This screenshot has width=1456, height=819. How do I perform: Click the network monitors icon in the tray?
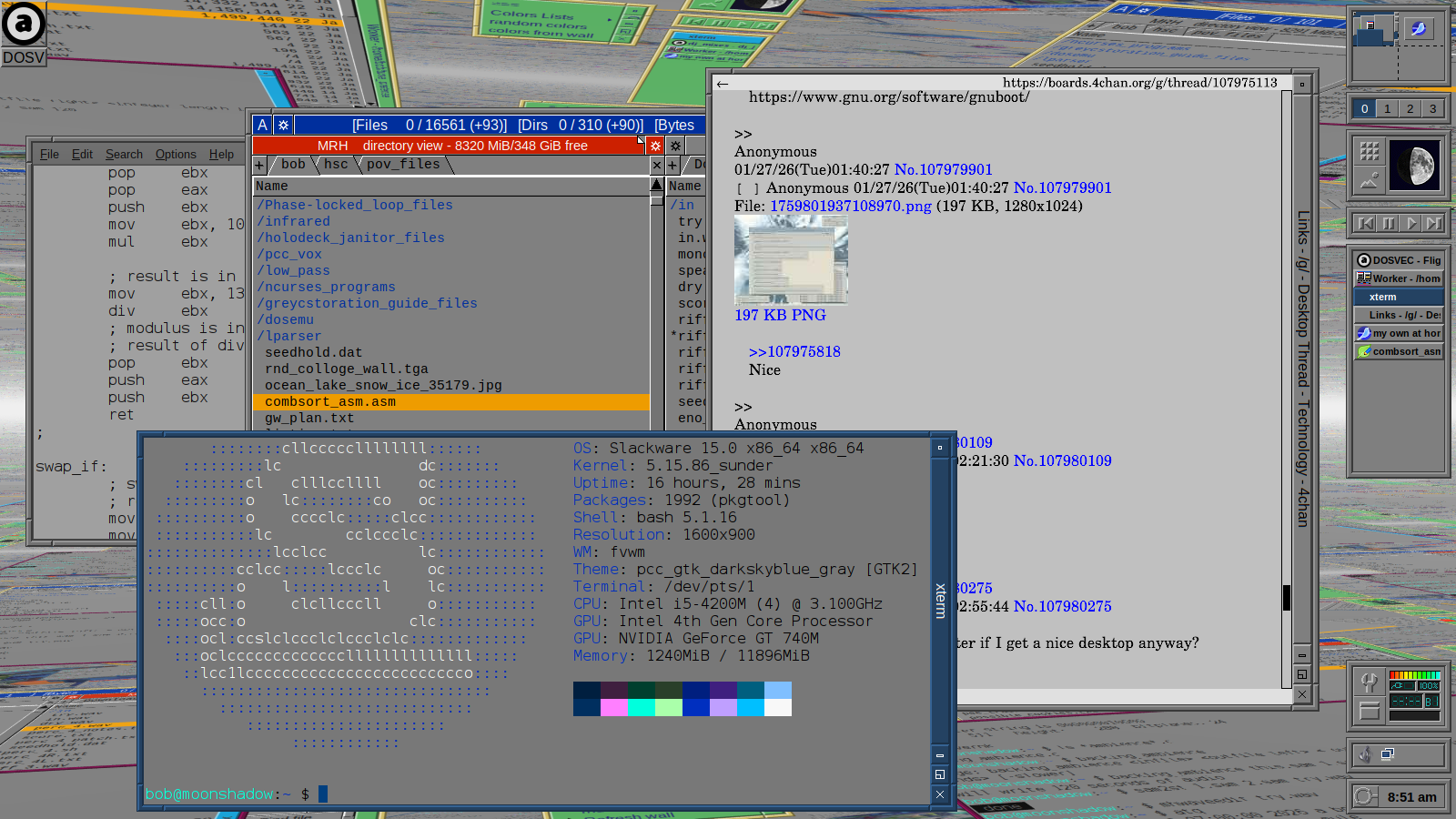1388,754
